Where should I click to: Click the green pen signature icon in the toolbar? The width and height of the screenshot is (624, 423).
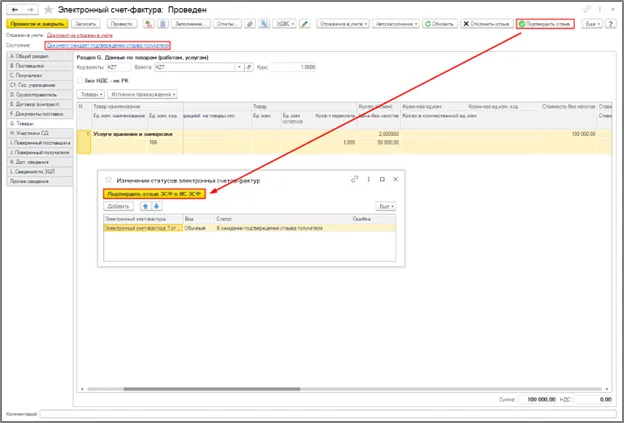click(x=304, y=24)
